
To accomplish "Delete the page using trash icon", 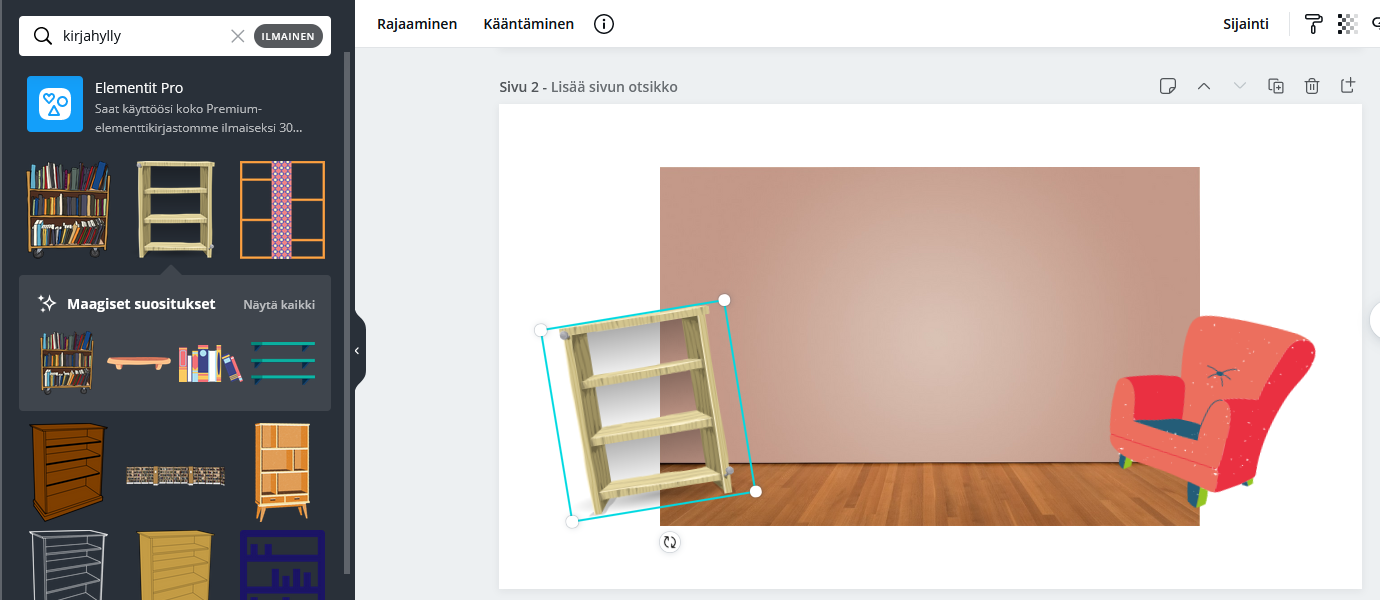I will pyautogui.click(x=1312, y=86).
